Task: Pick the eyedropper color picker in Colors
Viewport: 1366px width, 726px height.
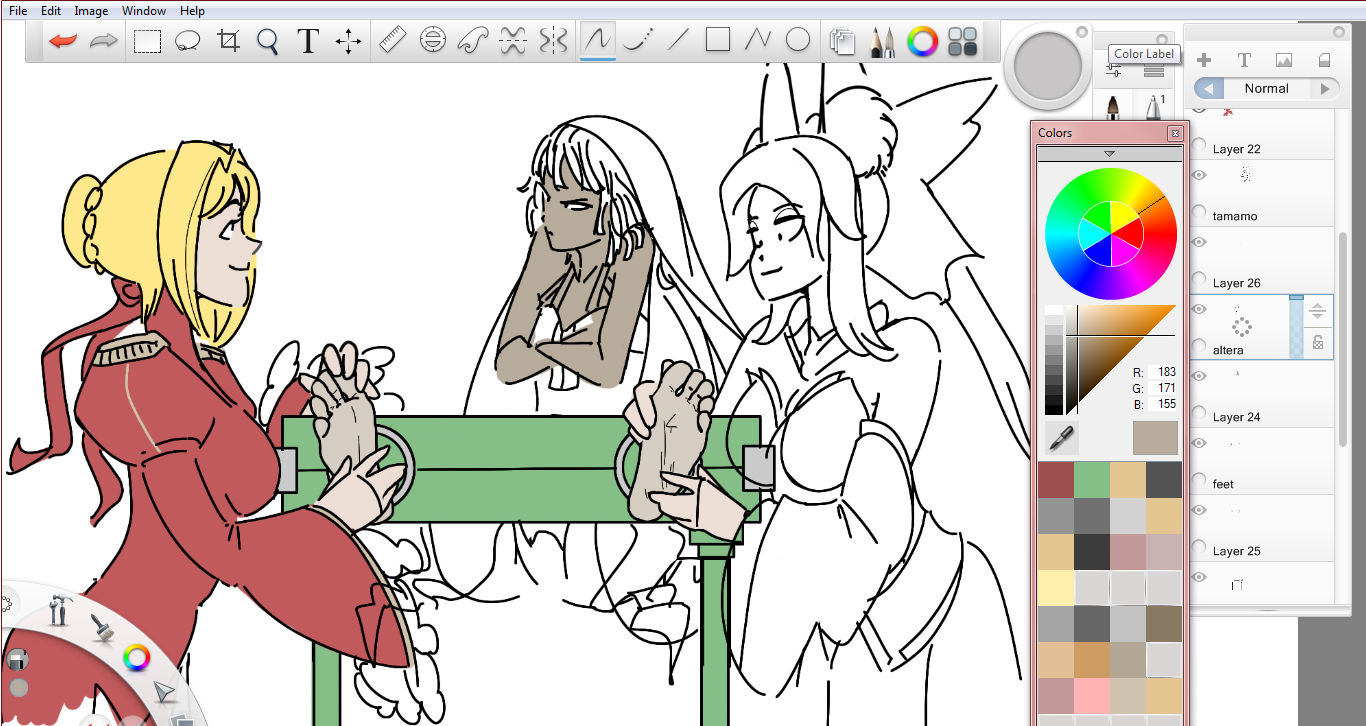Action: (x=1061, y=437)
